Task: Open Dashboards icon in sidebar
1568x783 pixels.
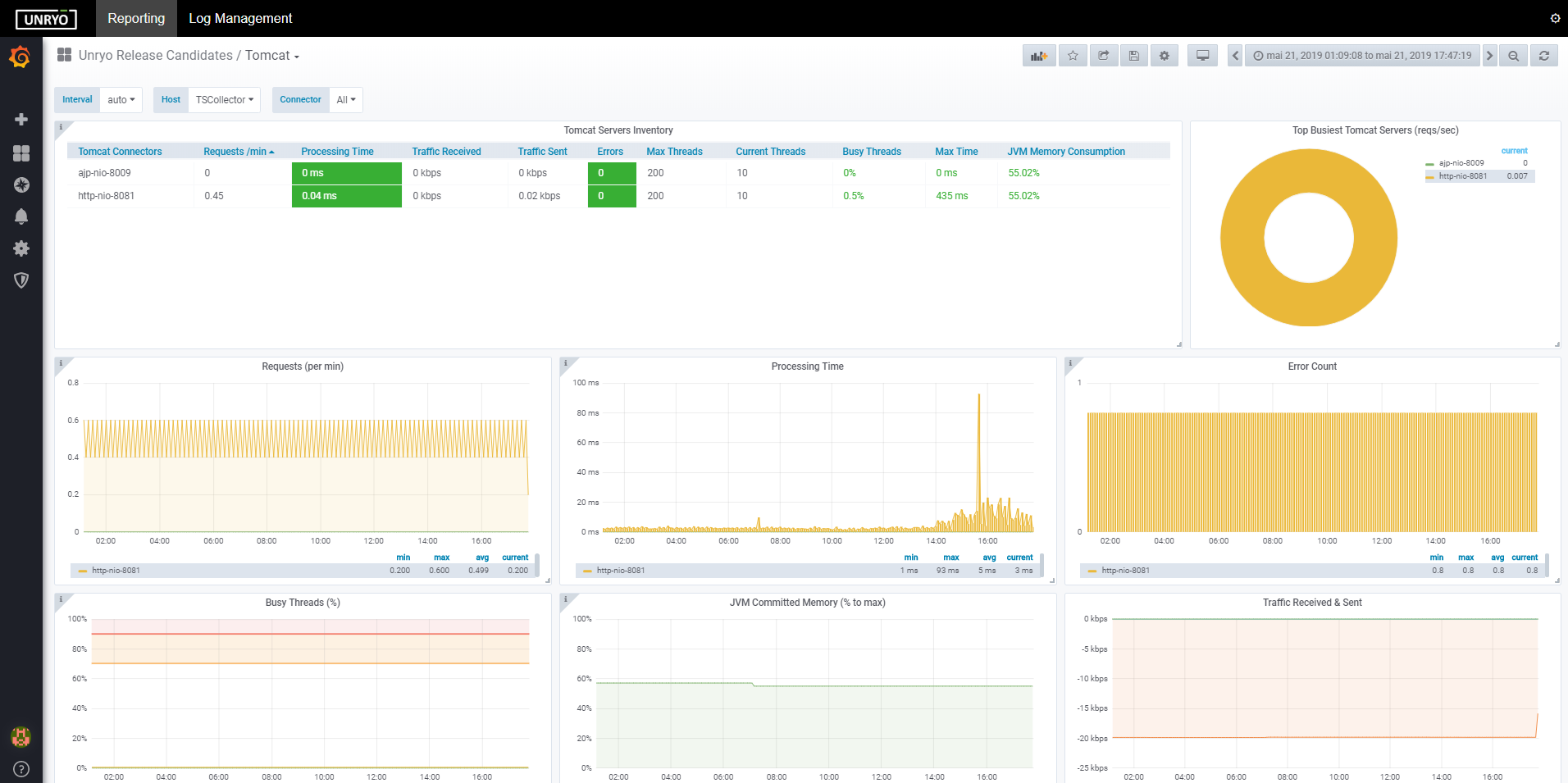Action: click(x=21, y=153)
